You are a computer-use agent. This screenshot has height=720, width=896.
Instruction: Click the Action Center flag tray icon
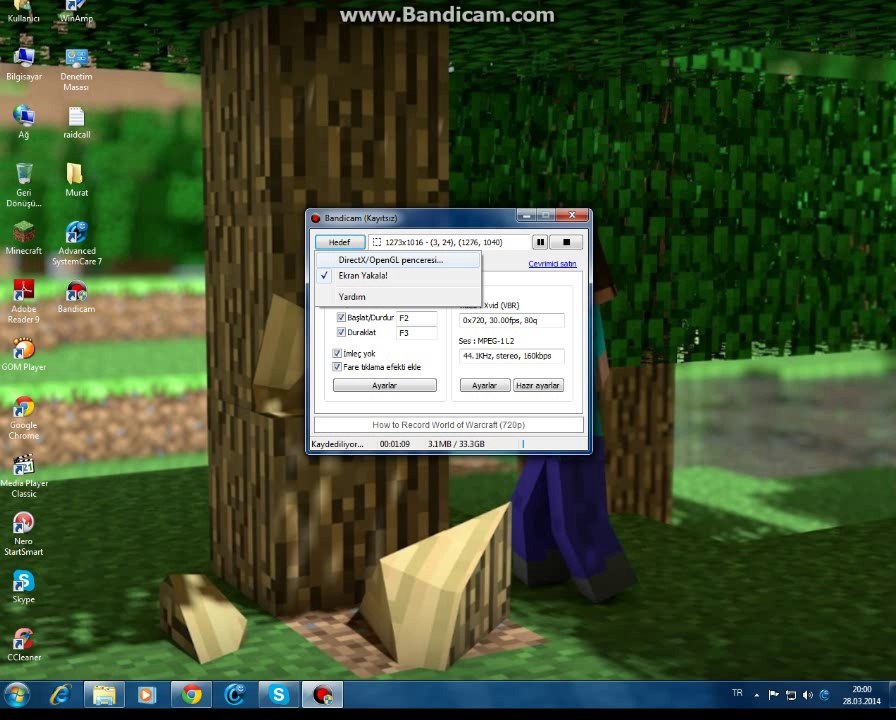(773, 695)
